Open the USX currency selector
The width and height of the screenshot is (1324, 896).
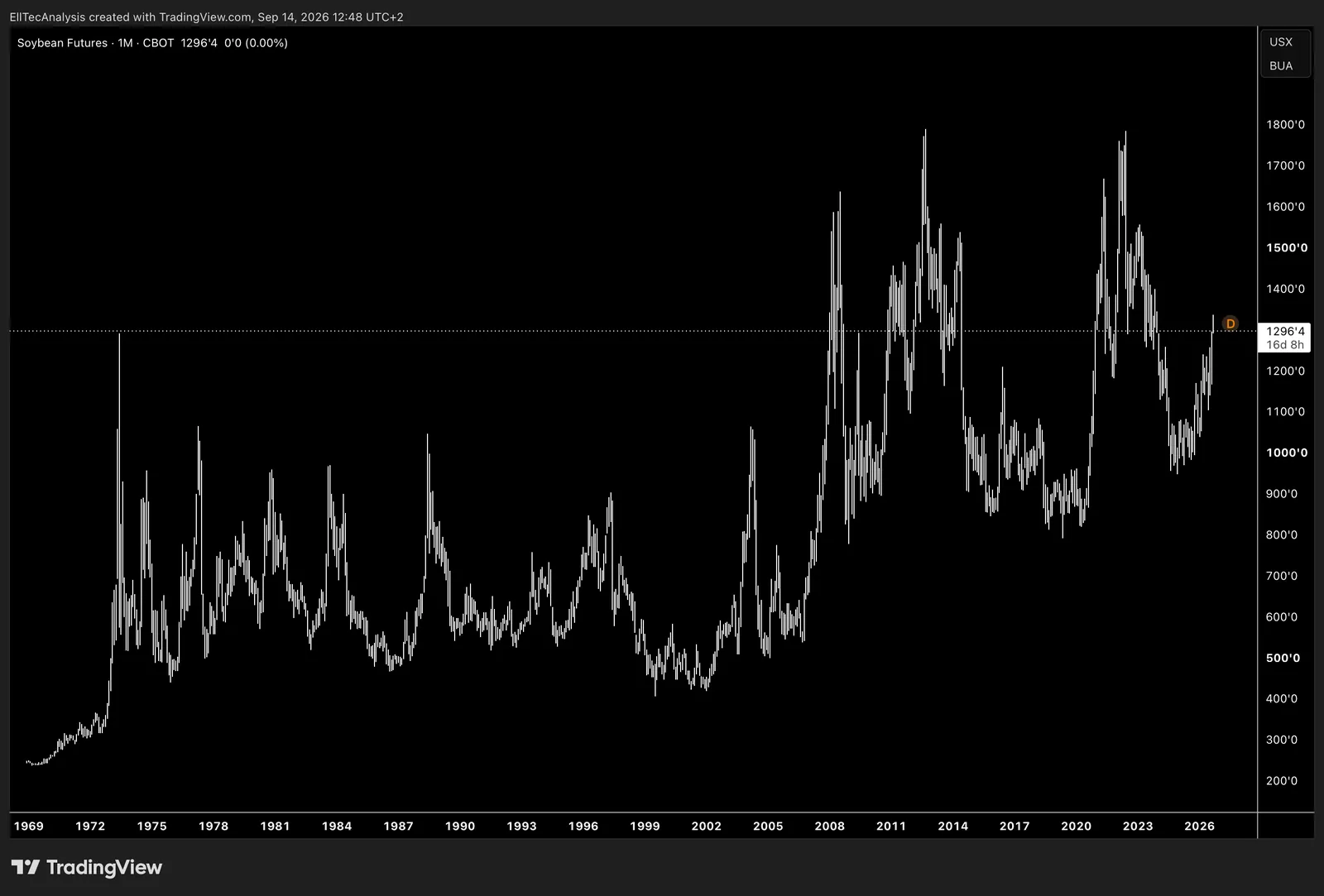point(1281,42)
